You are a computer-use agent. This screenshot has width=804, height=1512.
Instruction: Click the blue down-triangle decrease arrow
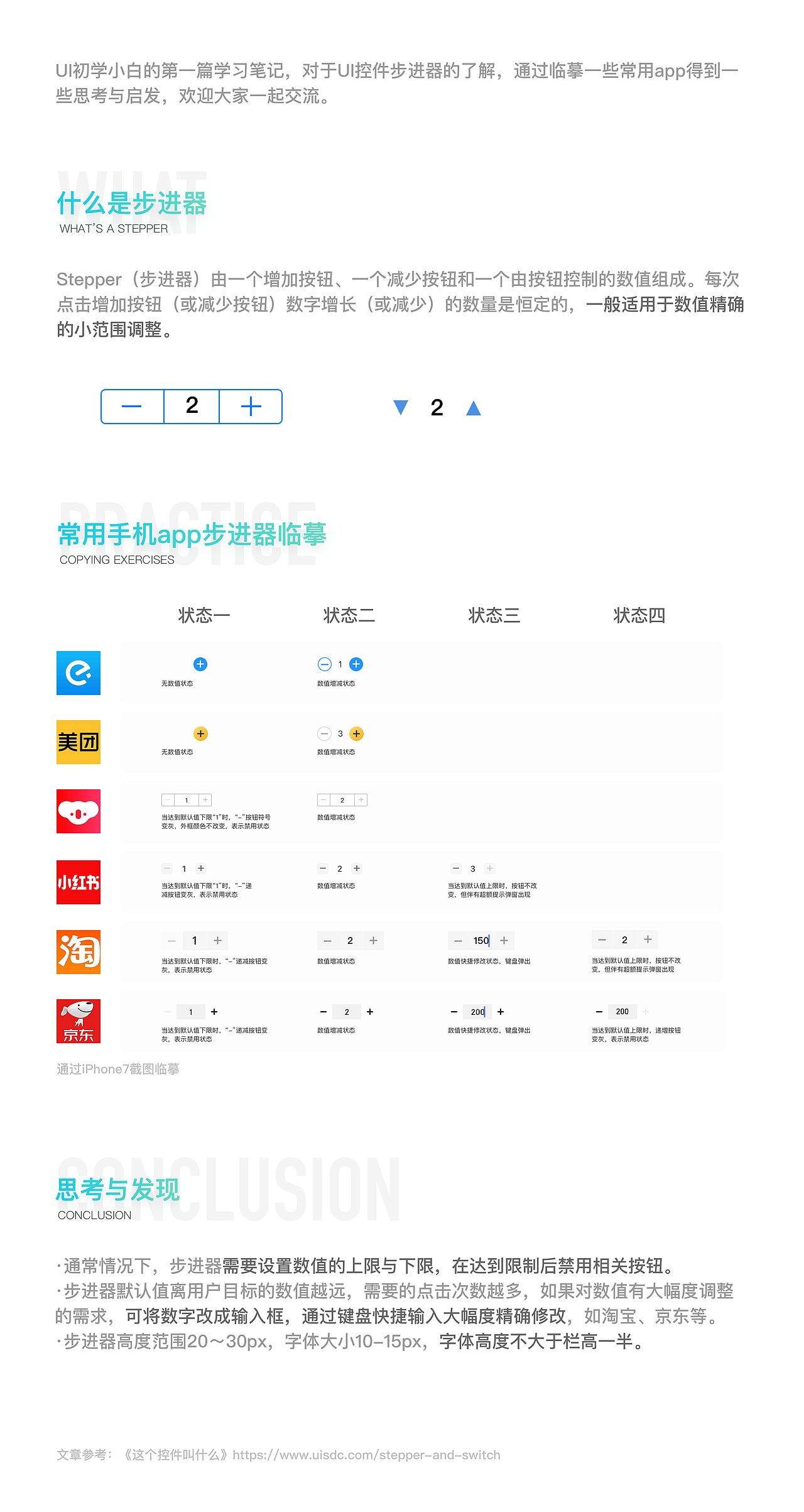point(401,408)
